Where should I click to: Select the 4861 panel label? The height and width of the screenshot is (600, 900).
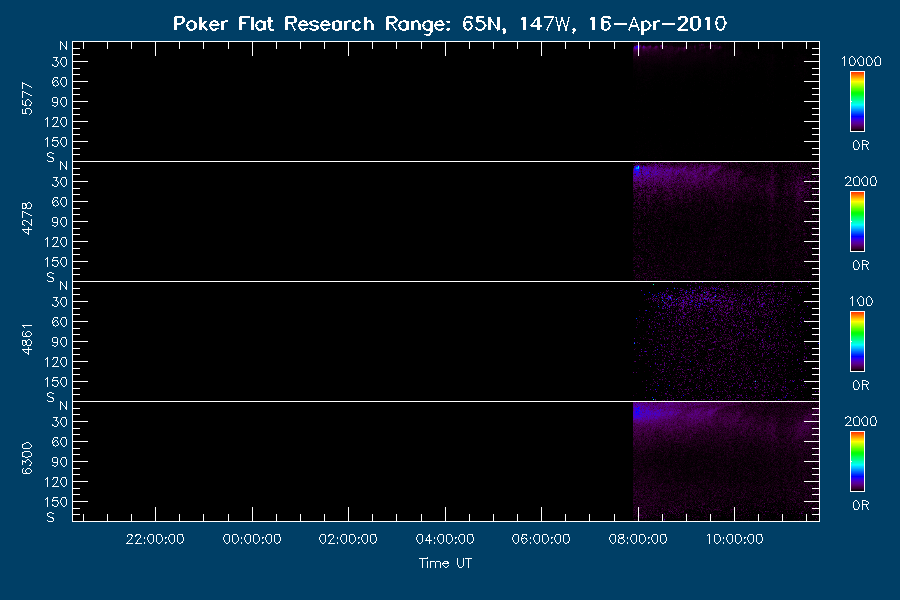pyautogui.click(x=27, y=339)
